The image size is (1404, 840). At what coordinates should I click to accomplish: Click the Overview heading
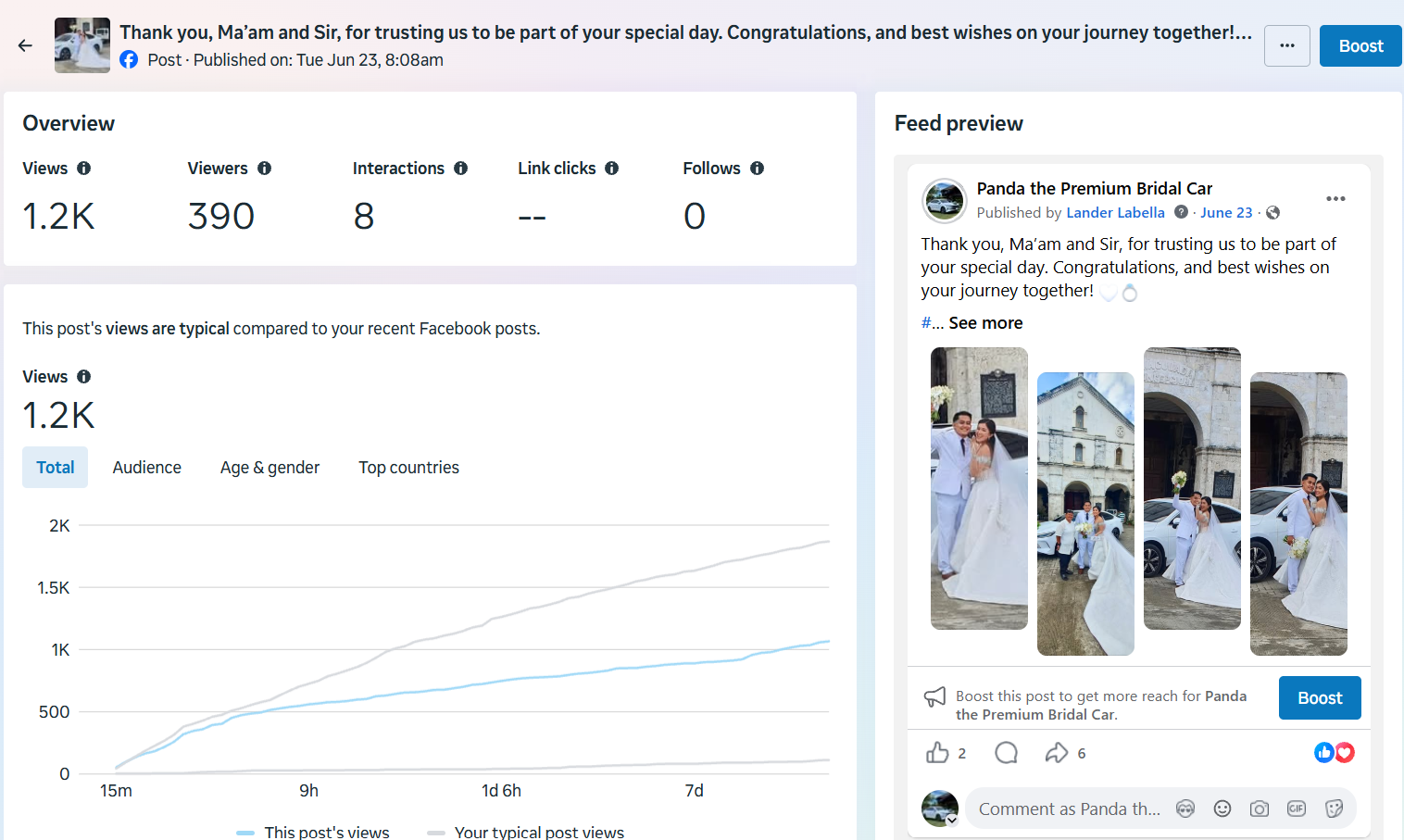[69, 124]
